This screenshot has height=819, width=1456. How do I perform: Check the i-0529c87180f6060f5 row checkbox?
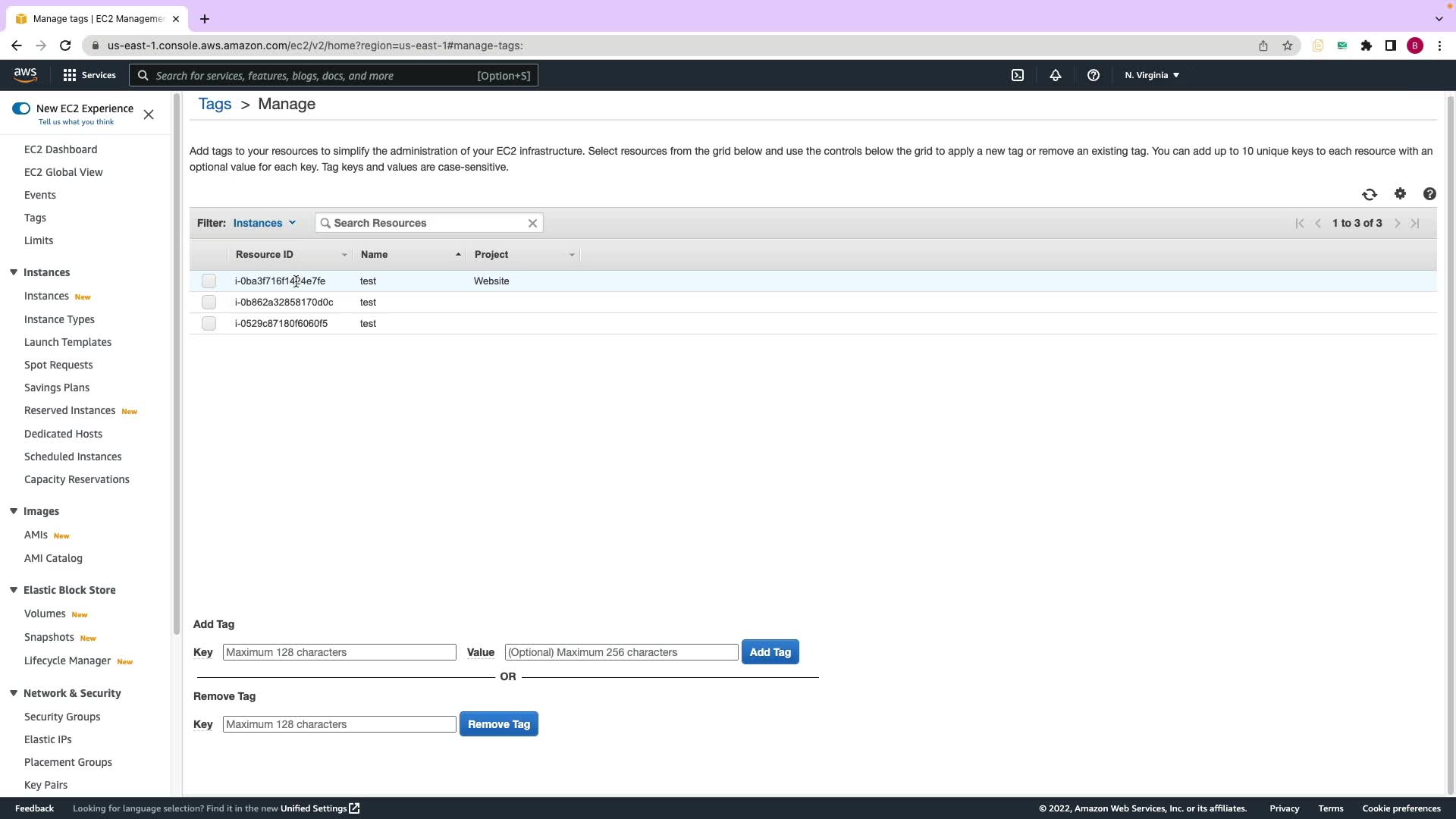pos(209,324)
